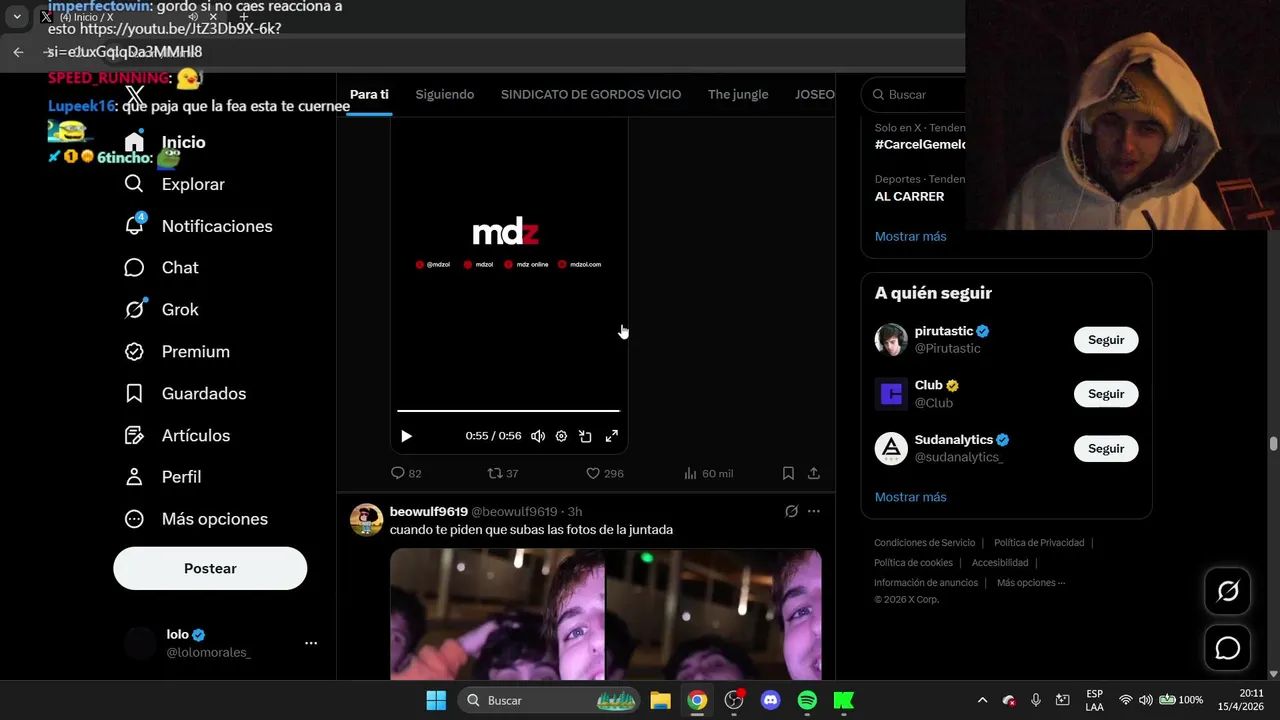This screenshot has width=1280, height=720.
Task: Open floating Grok button
Action: tap(1227, 592)
